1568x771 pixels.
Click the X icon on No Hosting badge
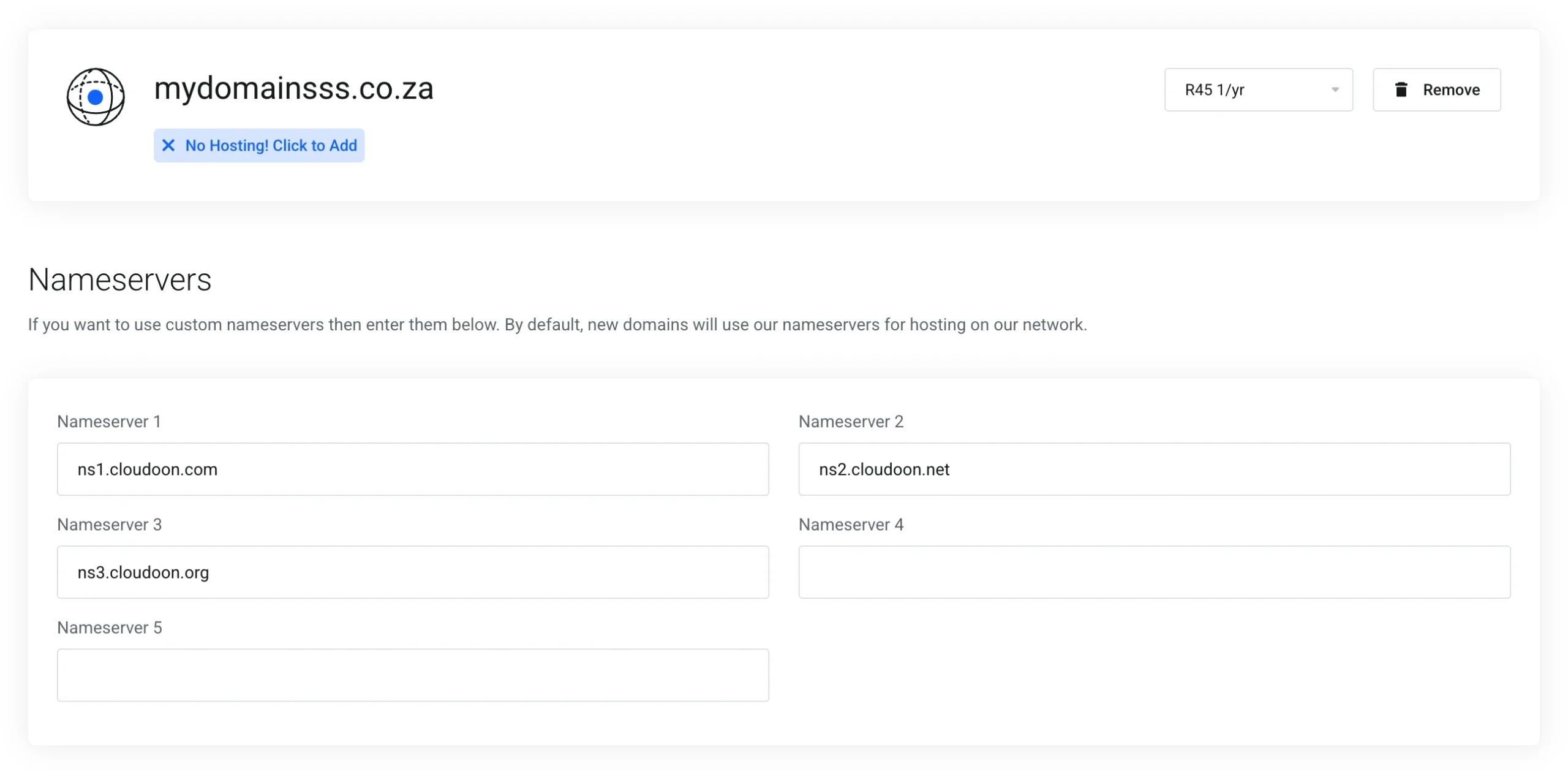click(168, 145)
